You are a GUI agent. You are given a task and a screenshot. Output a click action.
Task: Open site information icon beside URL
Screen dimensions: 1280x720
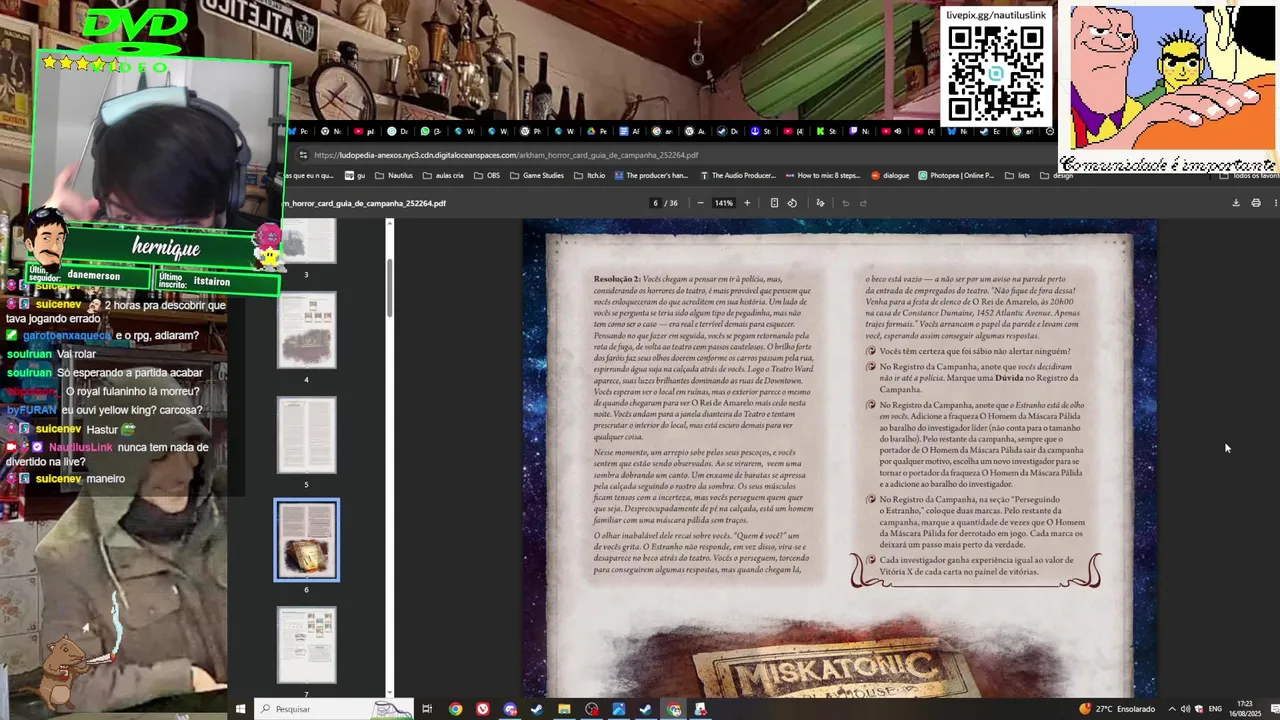coord(303,155)
